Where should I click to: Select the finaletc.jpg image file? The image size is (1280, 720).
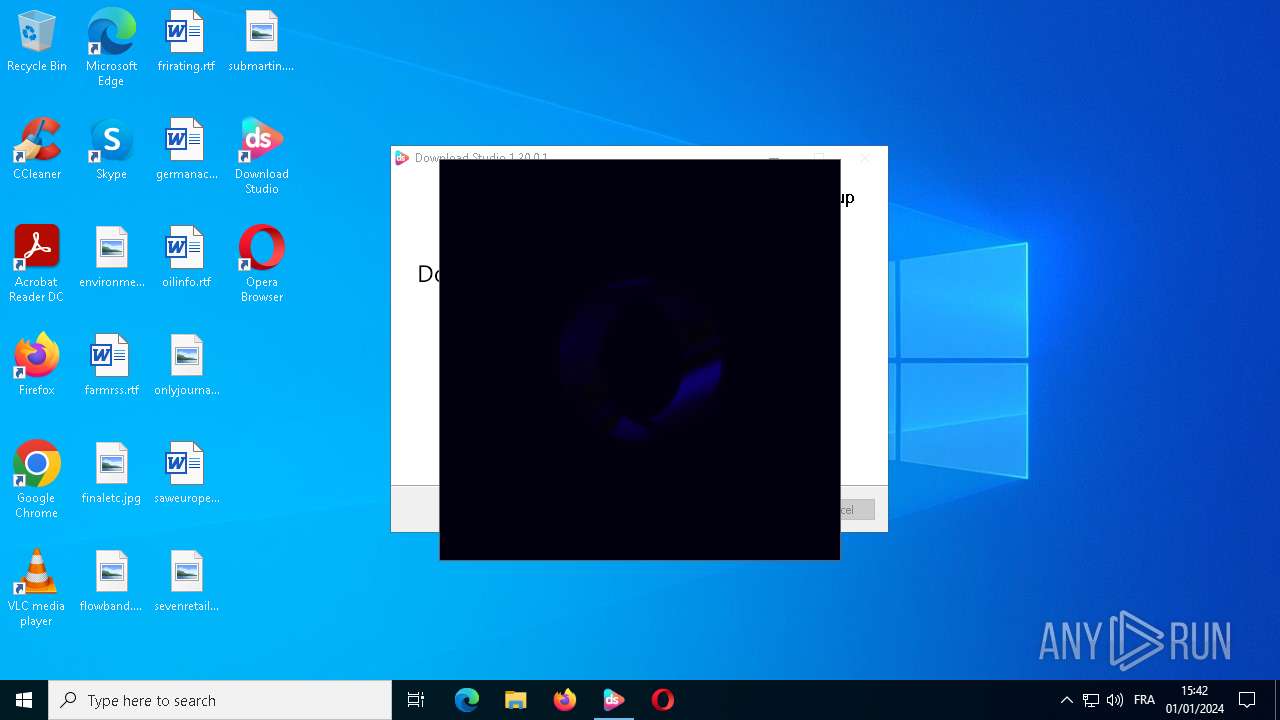coord(111,474)
